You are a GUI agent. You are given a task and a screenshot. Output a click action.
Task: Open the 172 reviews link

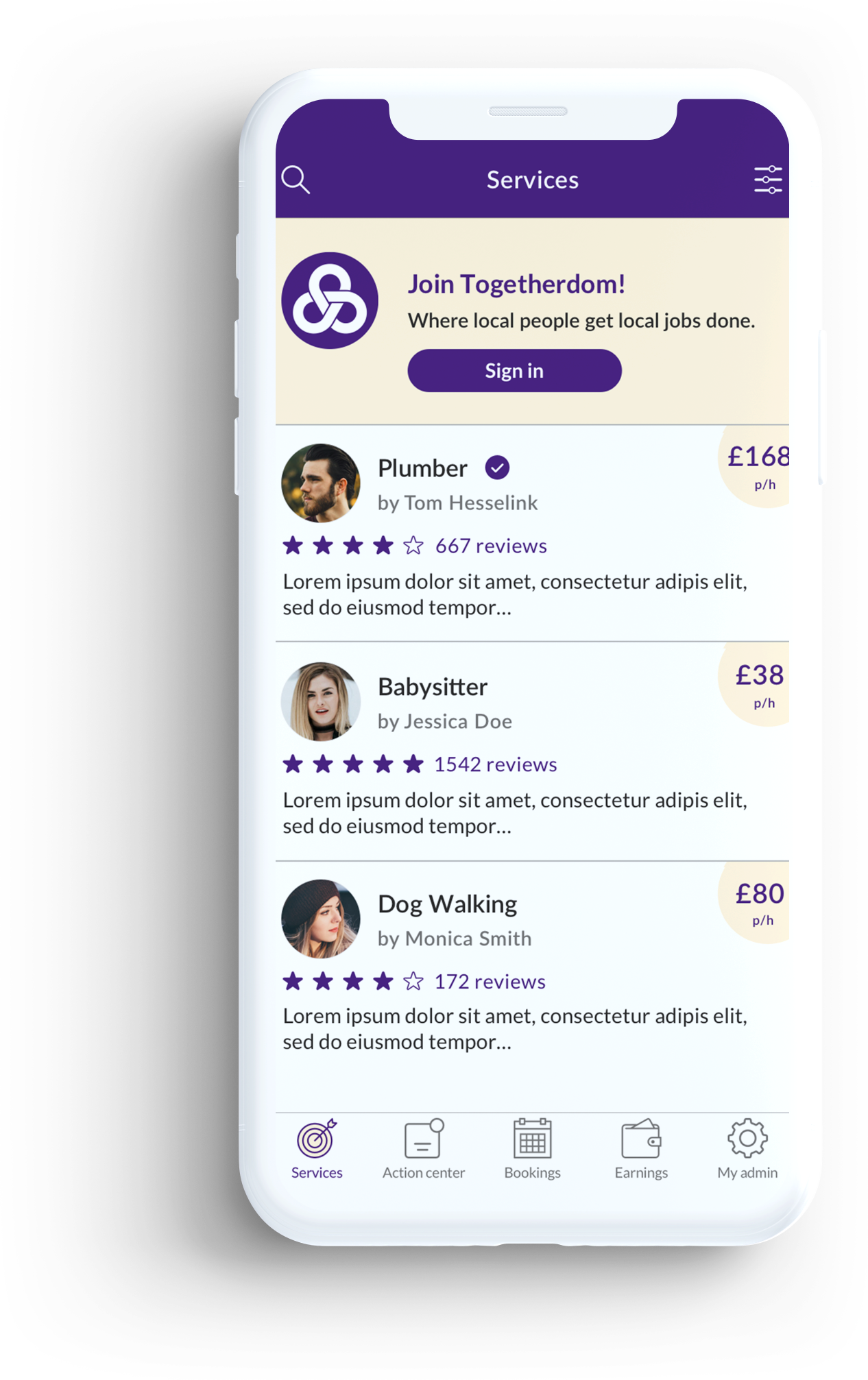coord(490,981)
